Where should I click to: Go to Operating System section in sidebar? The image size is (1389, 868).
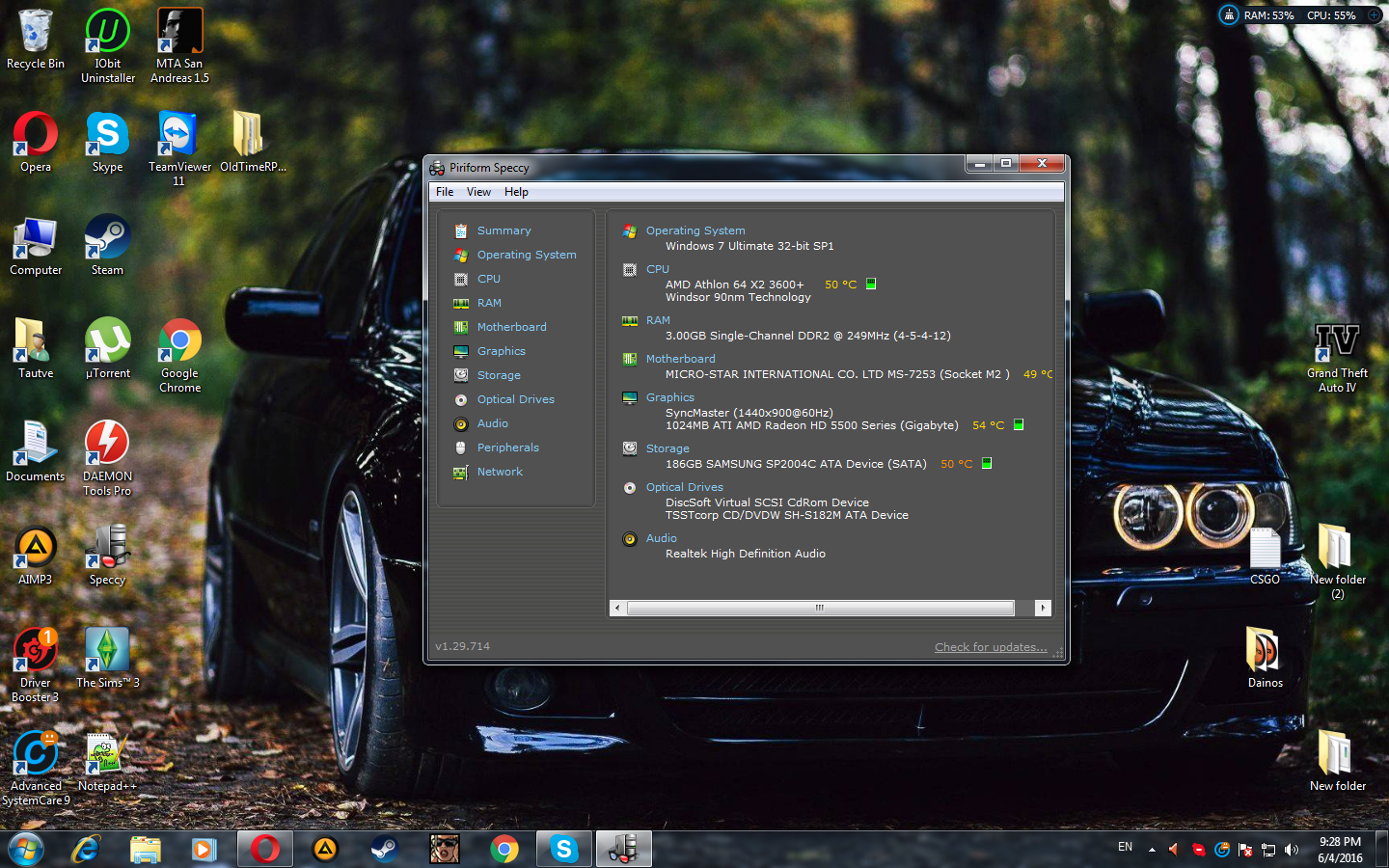[x=527, y=255]
